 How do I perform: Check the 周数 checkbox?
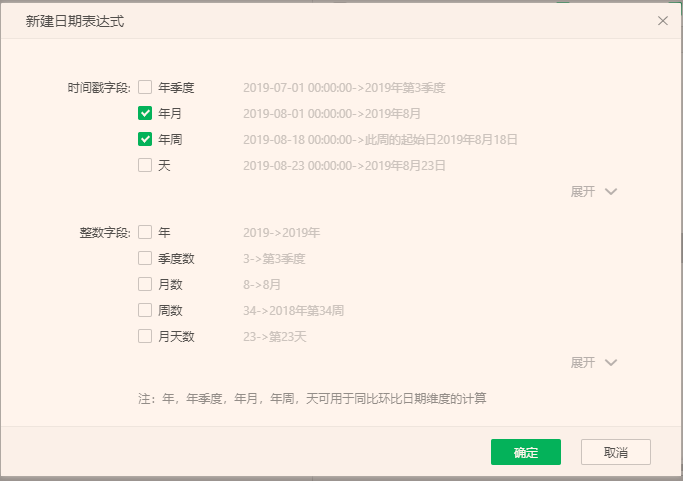[145, 310]
